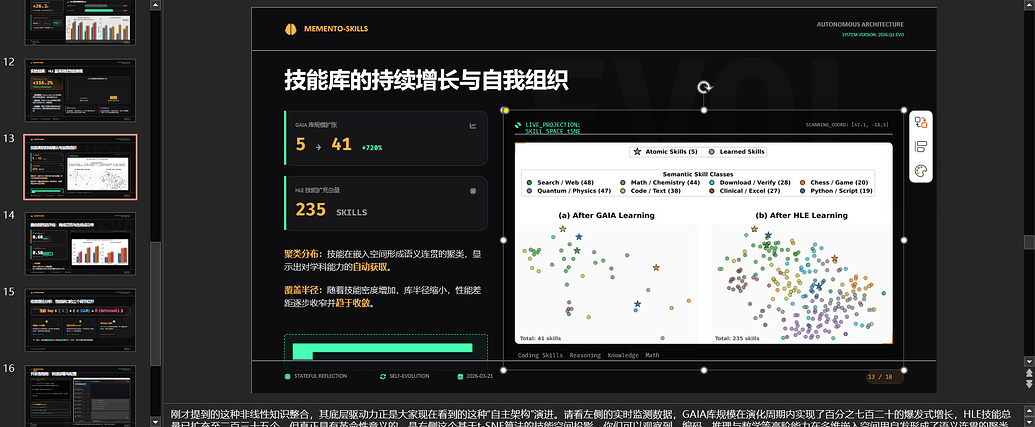The image size is (1035, 427).
Task: Click Chess / Game (20) legend entry
Action: (x=834, y=182)
